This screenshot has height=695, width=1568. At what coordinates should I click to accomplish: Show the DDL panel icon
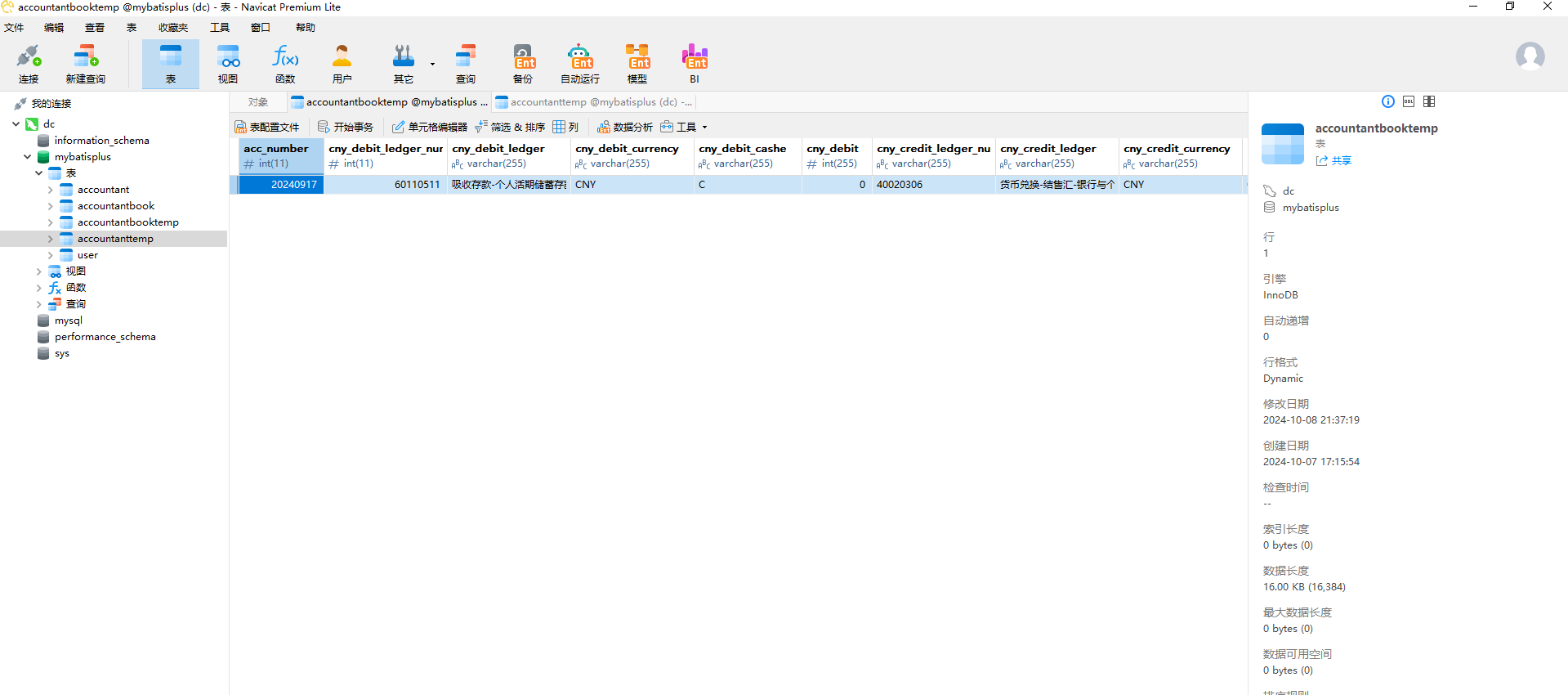click(x=1409, y=101)
